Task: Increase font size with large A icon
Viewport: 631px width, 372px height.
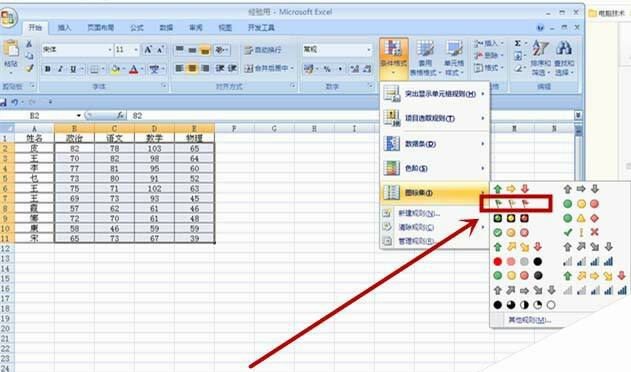Action: (148, 50)
